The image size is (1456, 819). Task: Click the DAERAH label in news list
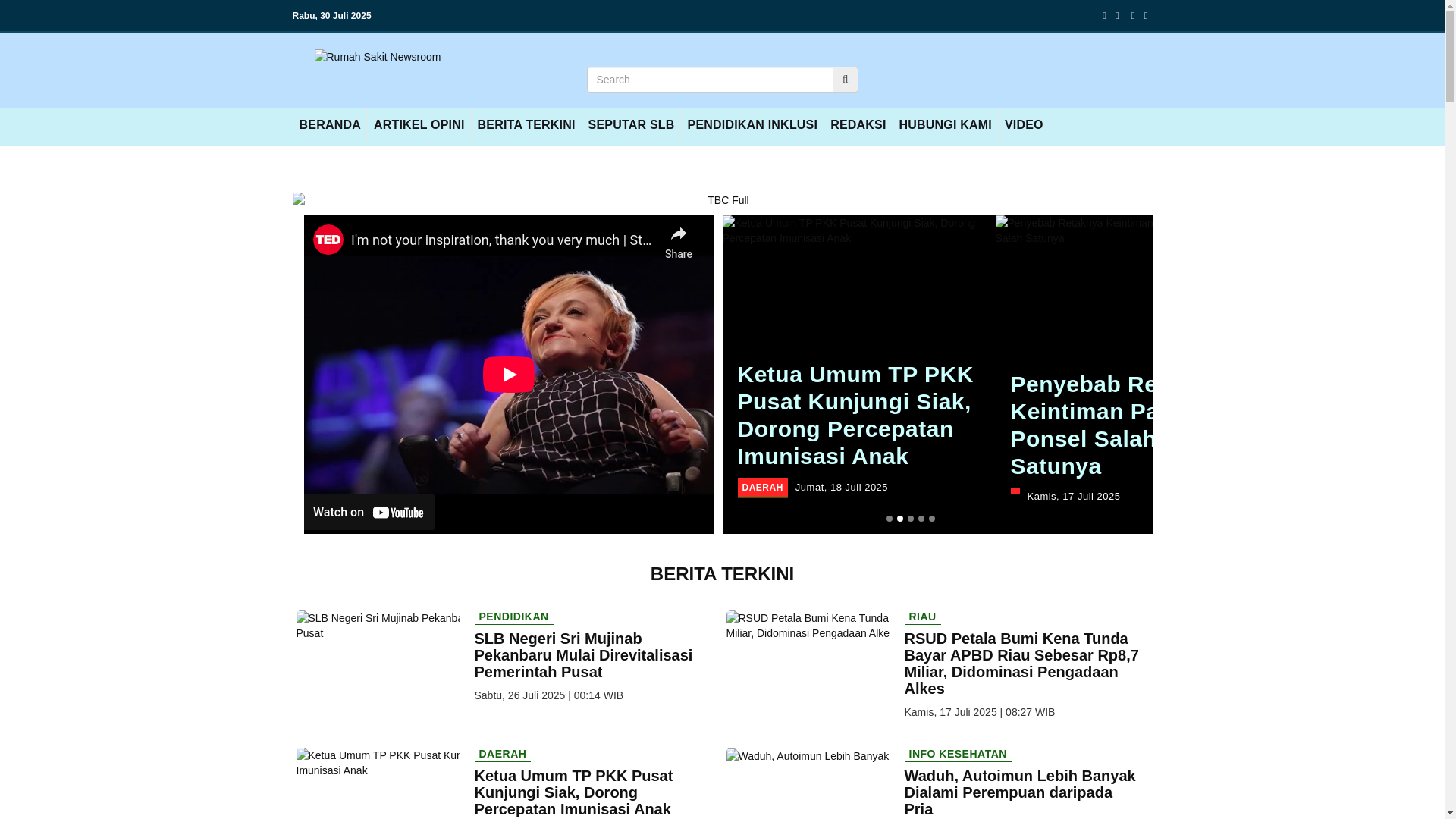(x=502, y=755)
